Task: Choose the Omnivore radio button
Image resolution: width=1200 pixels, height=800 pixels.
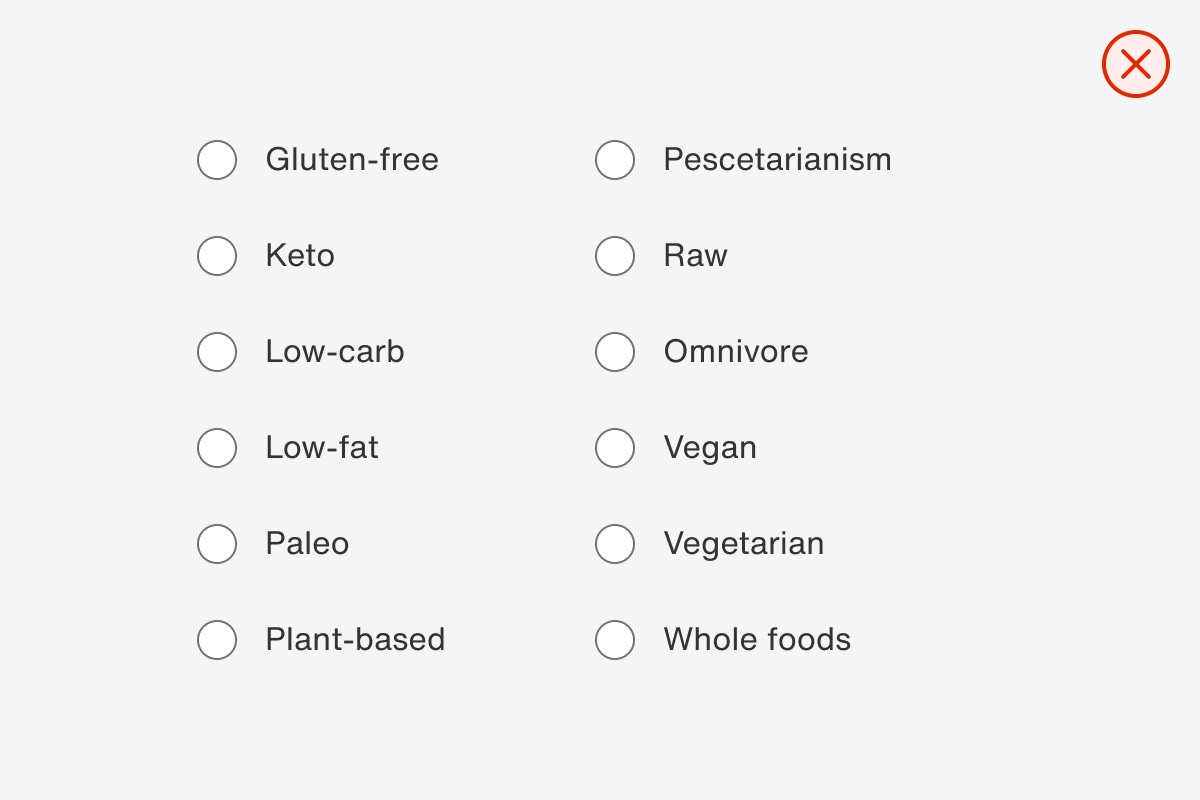Action: (615, 352)
